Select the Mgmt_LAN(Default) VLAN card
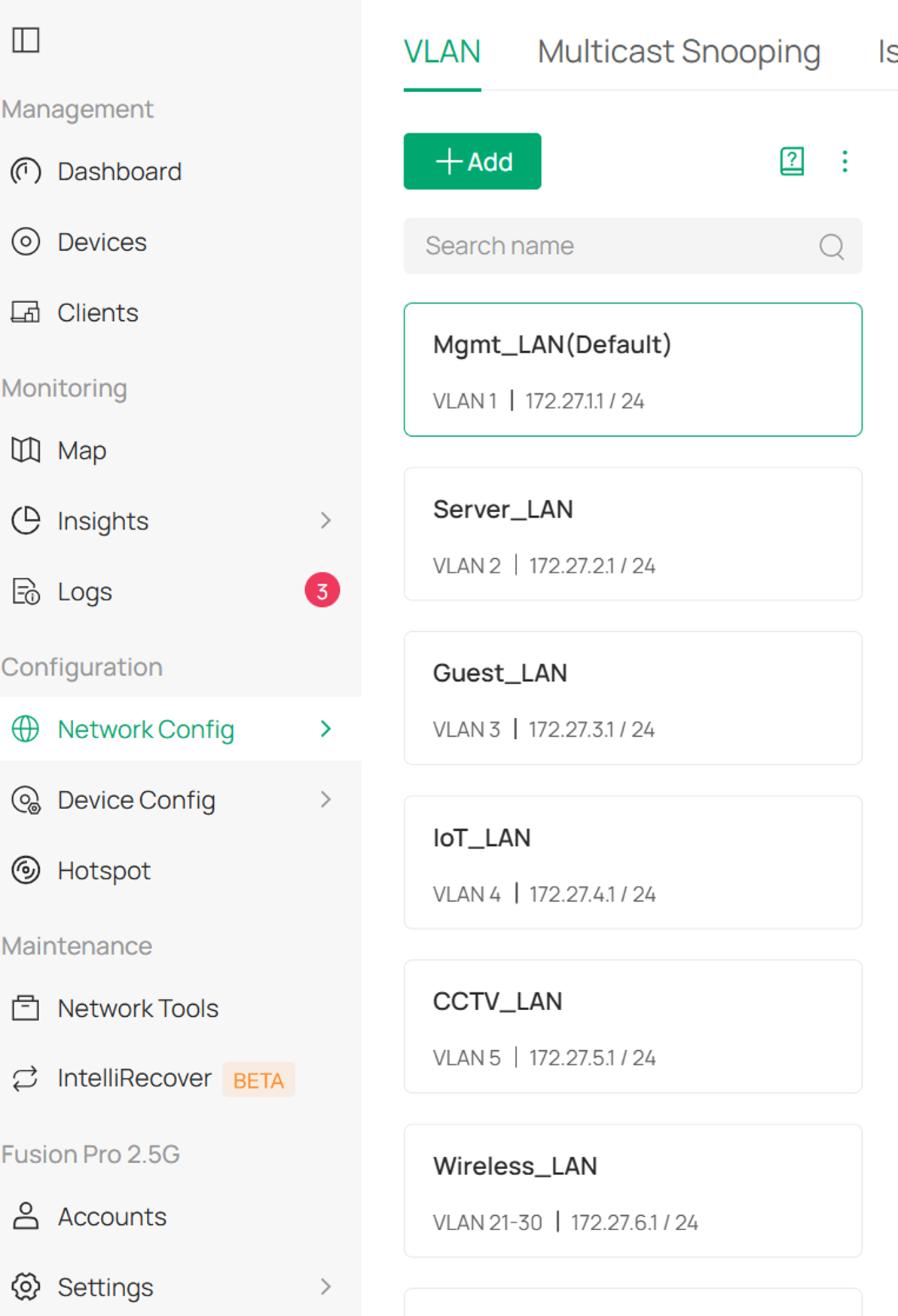The image size is (898, 1316). [633, 370]
